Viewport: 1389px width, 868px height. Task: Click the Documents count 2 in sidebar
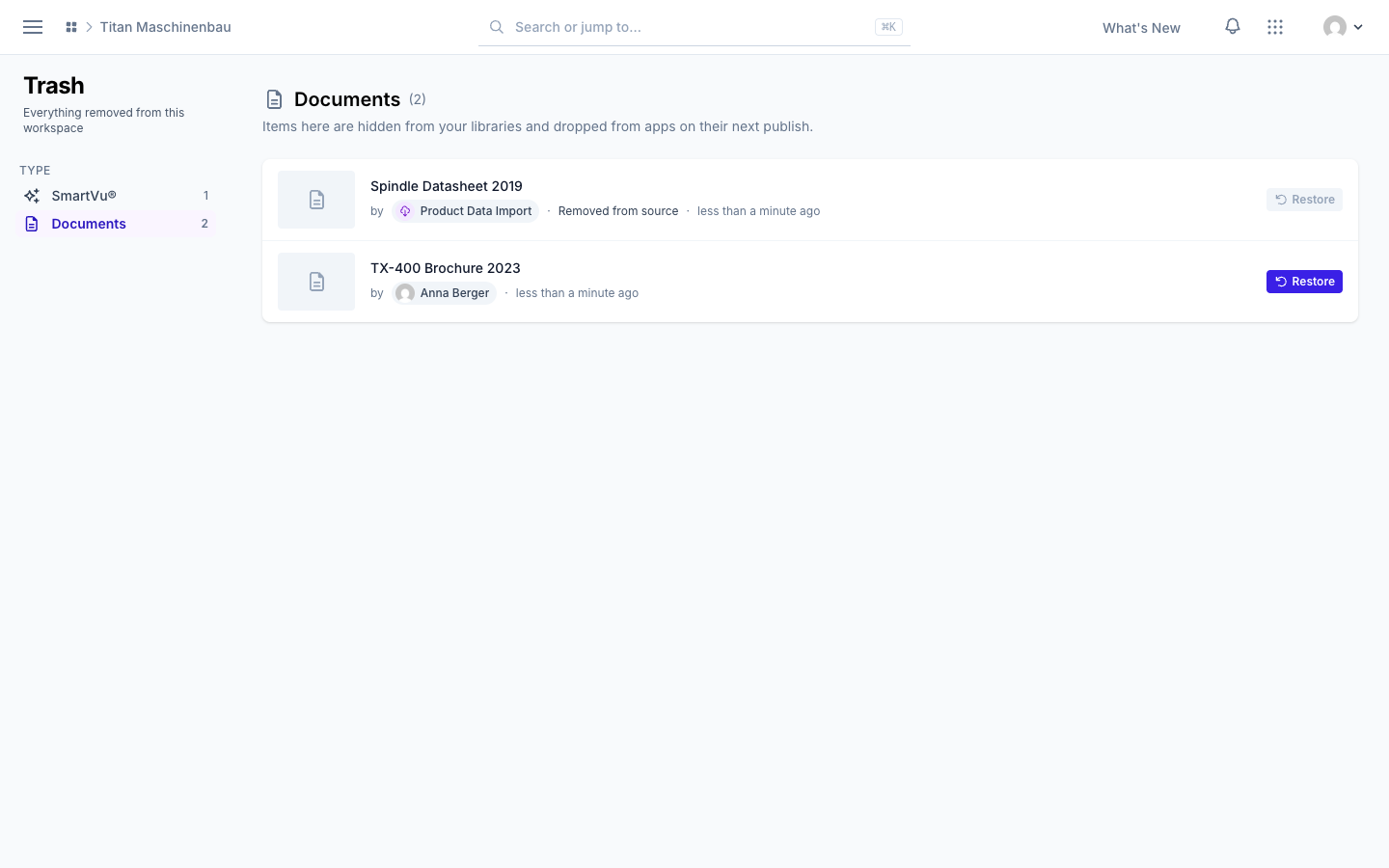tap(204, 224)
